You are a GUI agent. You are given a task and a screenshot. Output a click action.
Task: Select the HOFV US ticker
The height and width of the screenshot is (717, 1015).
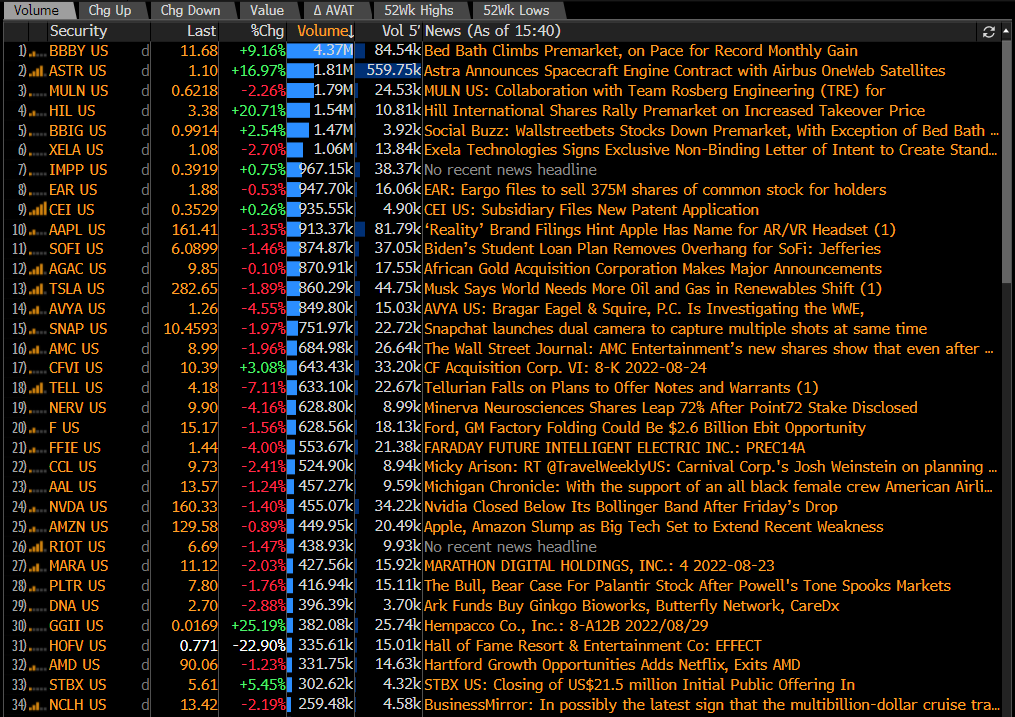click(78, 646)
